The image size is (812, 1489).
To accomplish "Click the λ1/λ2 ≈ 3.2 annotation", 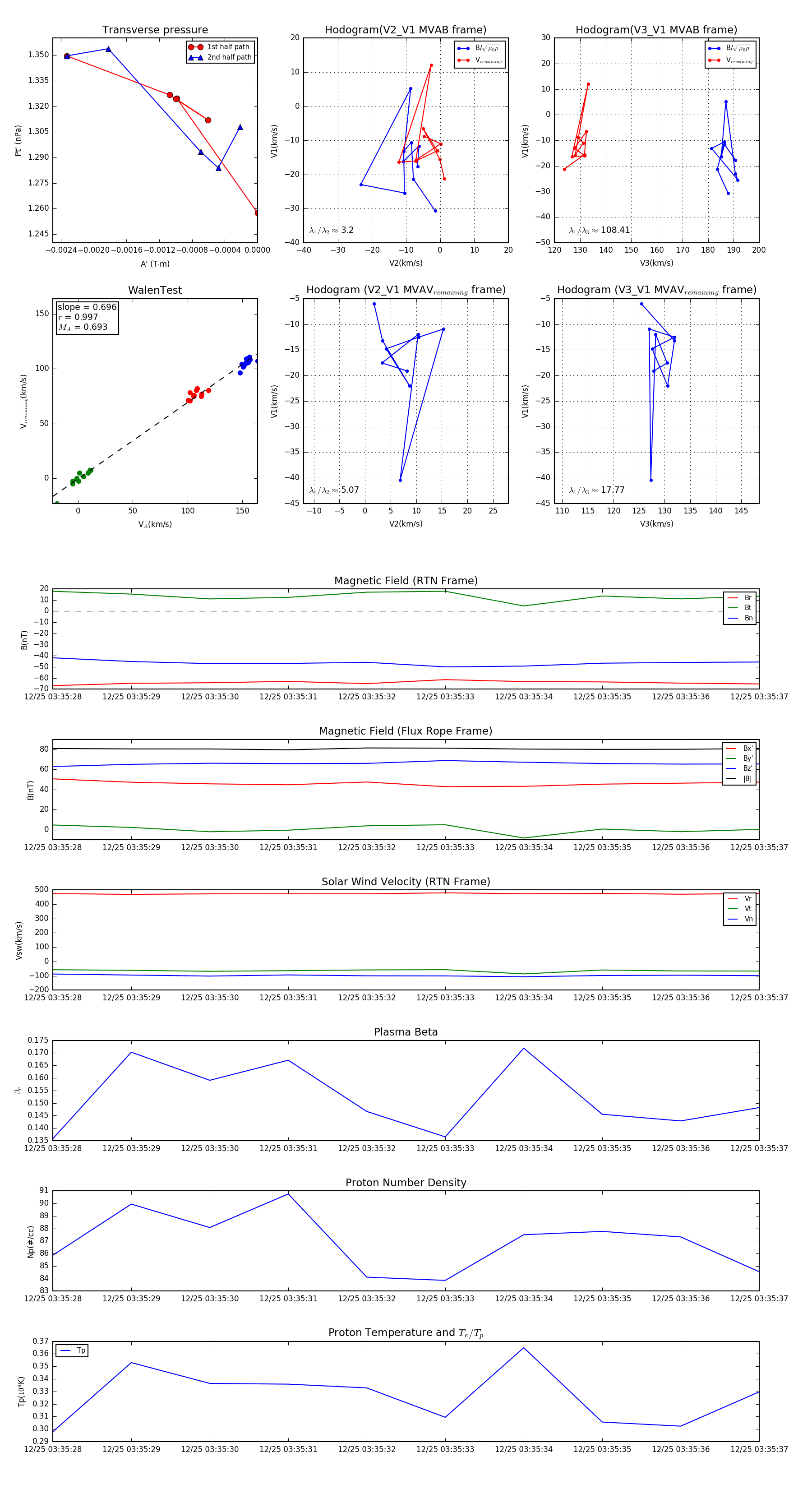I will point(331,230).
